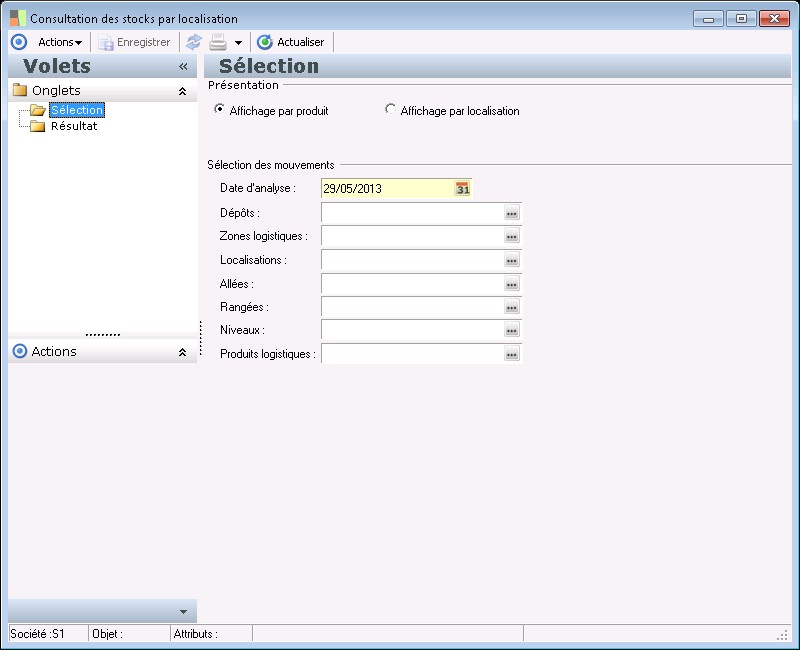Click the Onglets folder icon
Viewport: 800px width, 650px height.
point(20,90)
